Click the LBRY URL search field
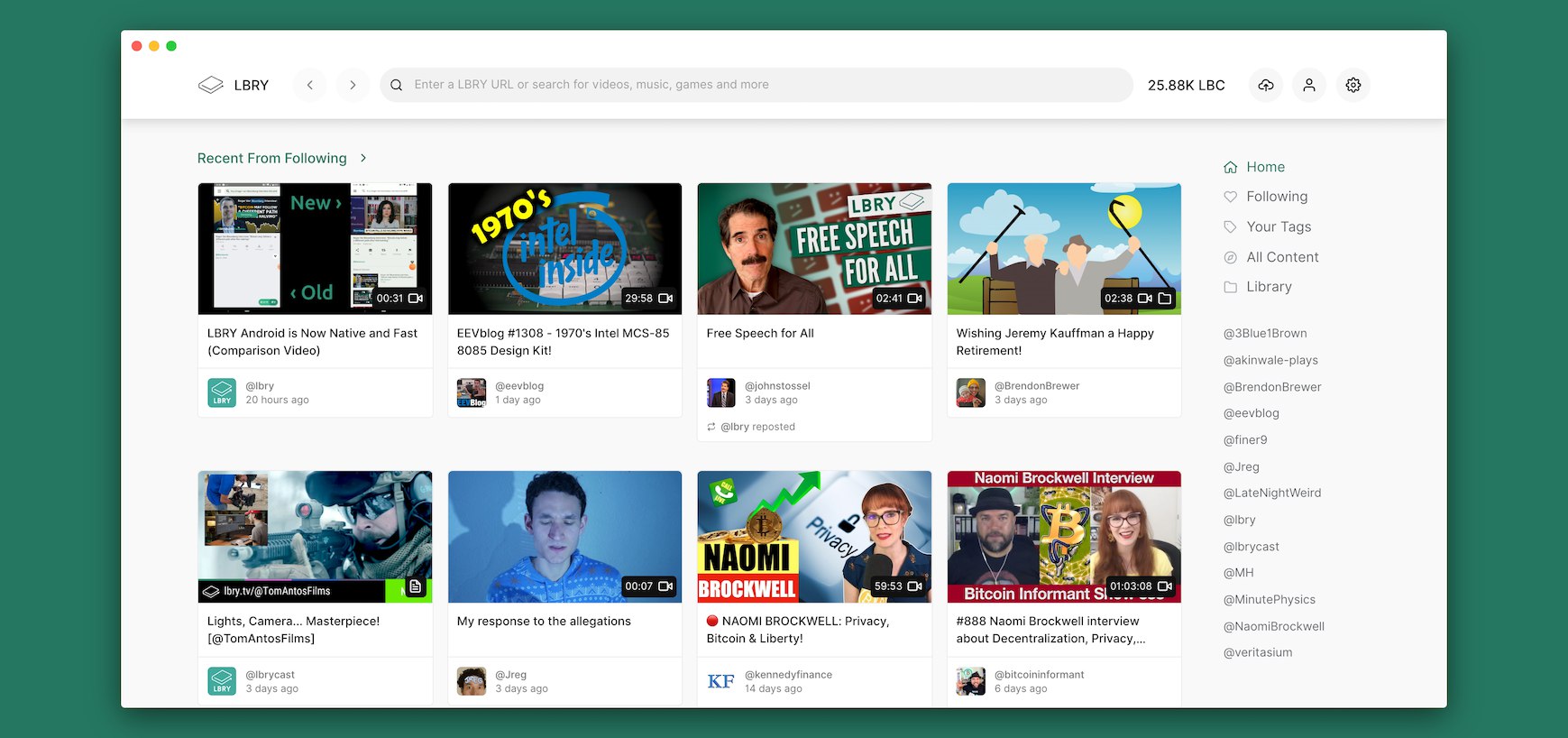The width and height of the screenshot is (1568, 738). click(x=756, y=85)
